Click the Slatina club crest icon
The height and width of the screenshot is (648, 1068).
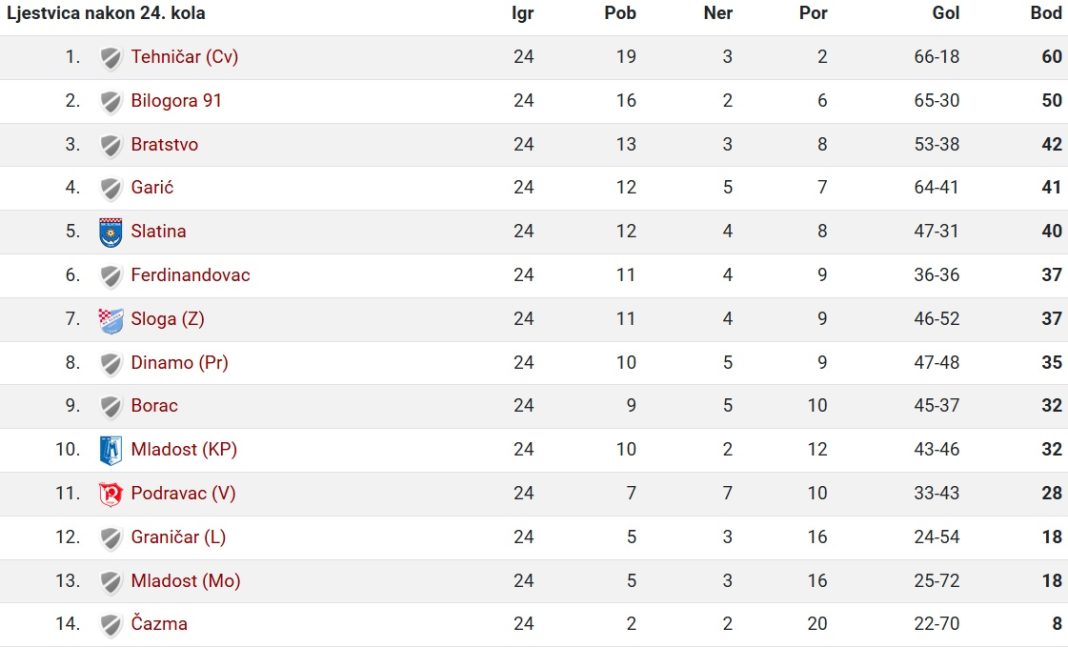[110, 232]
